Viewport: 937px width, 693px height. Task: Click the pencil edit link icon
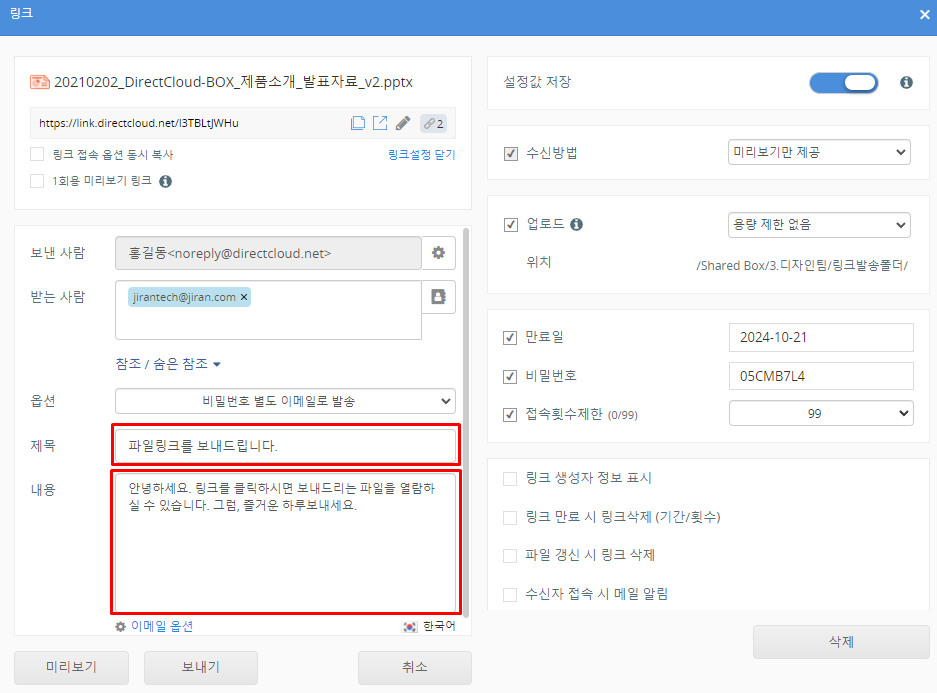(x=403, y=124)
